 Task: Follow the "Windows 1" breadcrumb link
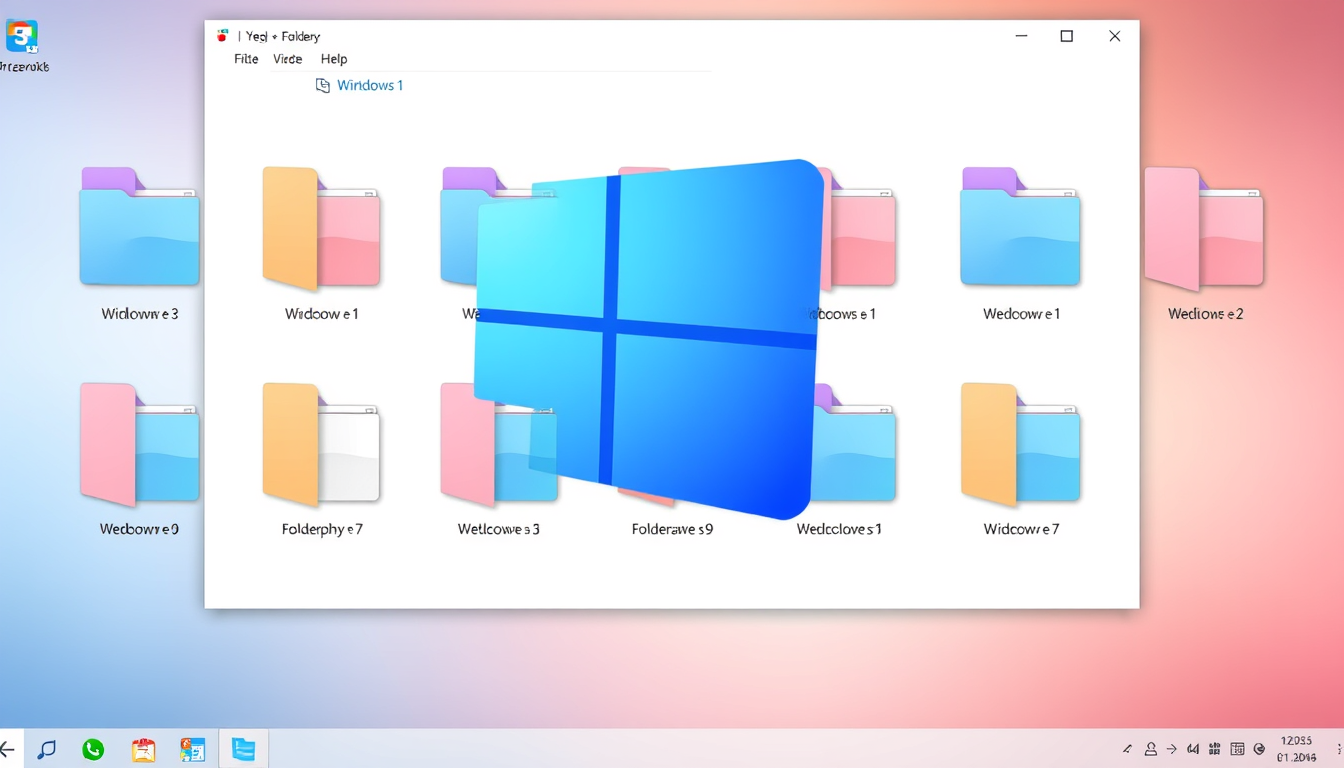click(370, 85)
